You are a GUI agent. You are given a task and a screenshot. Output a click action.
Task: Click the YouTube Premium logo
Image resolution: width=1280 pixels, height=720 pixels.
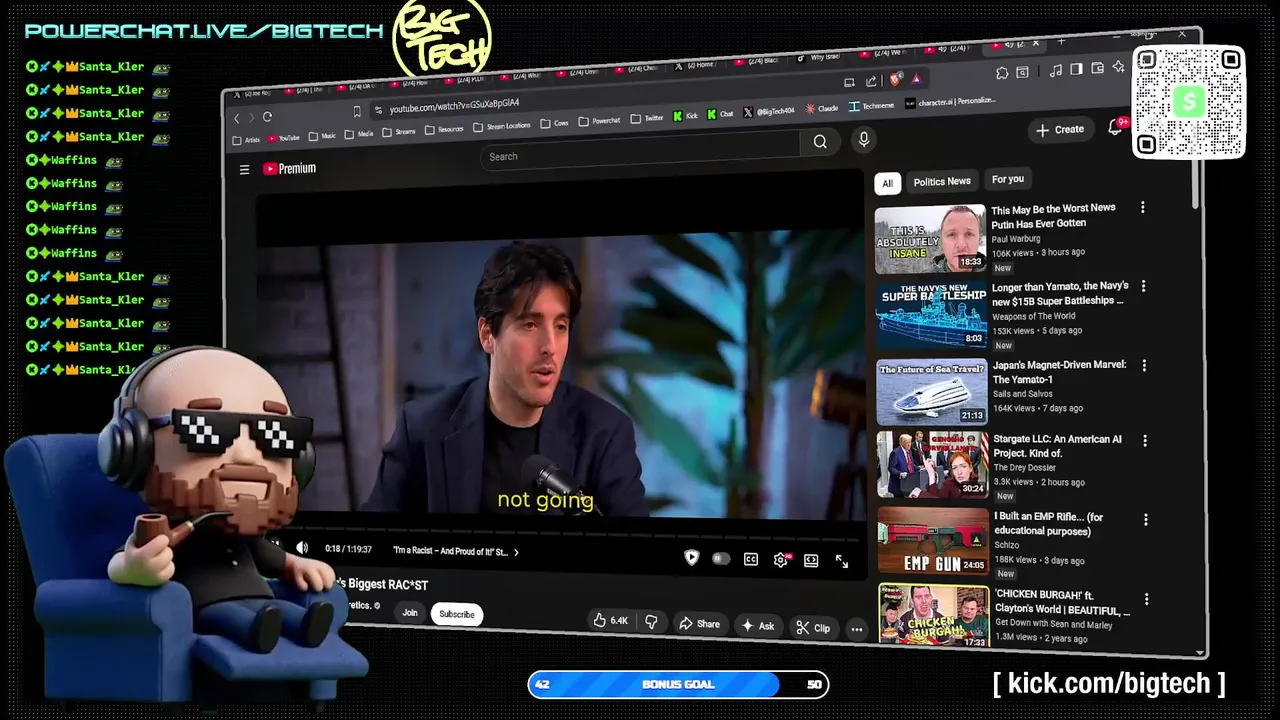(290, 169)
